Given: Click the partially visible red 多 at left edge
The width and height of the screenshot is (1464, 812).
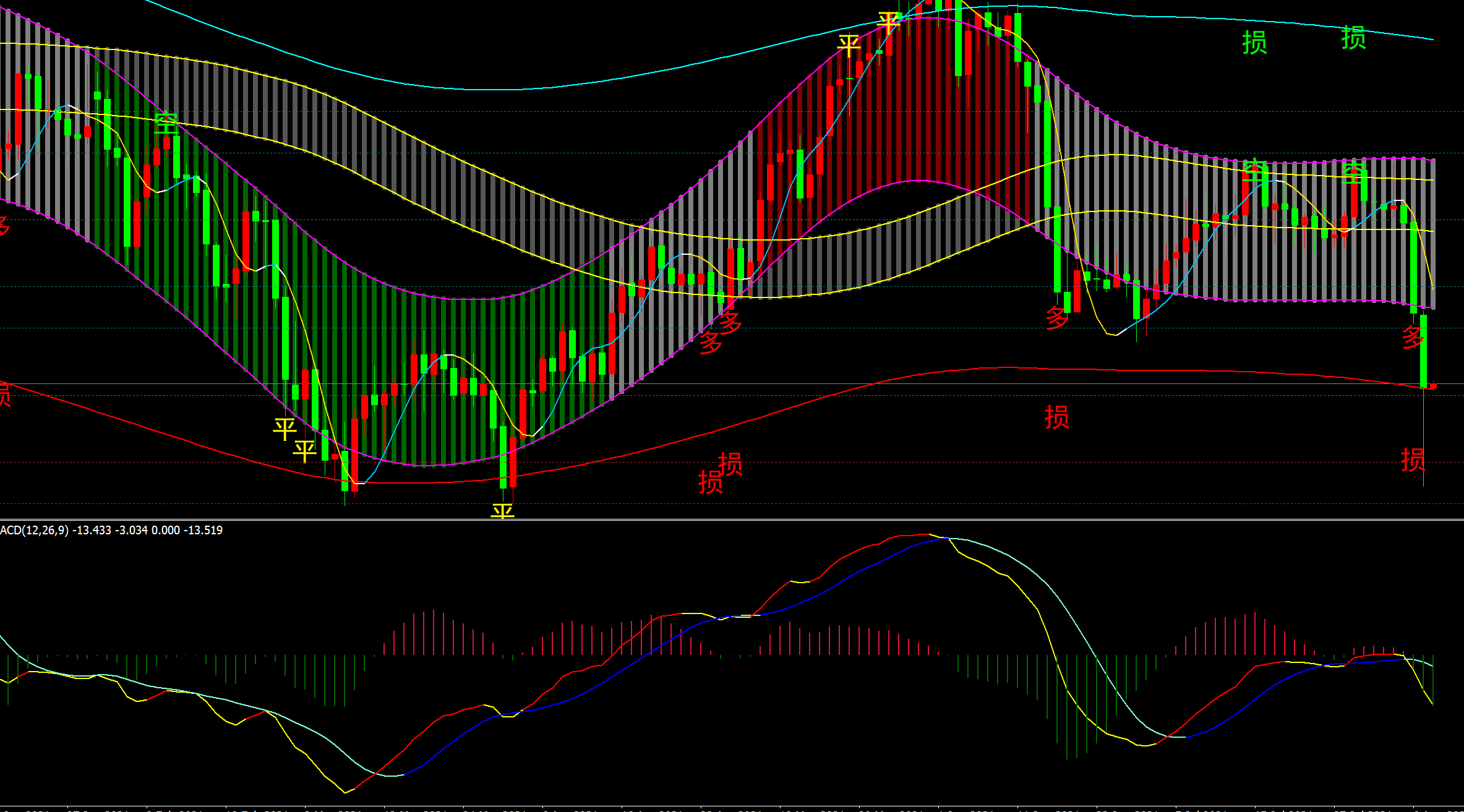Looking at the screenshot, I should pyautogui.click(x=4, y=226).
